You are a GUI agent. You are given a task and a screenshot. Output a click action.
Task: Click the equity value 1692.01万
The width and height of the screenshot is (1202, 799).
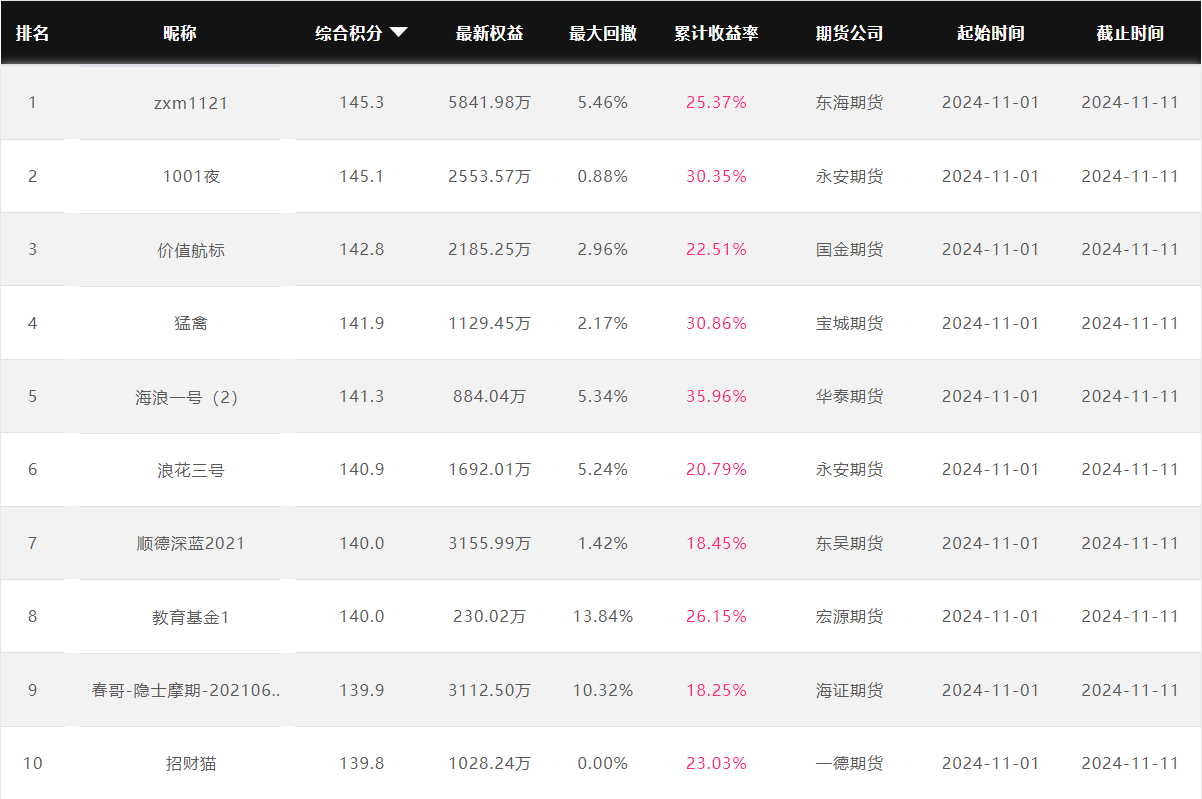point(490,469)
